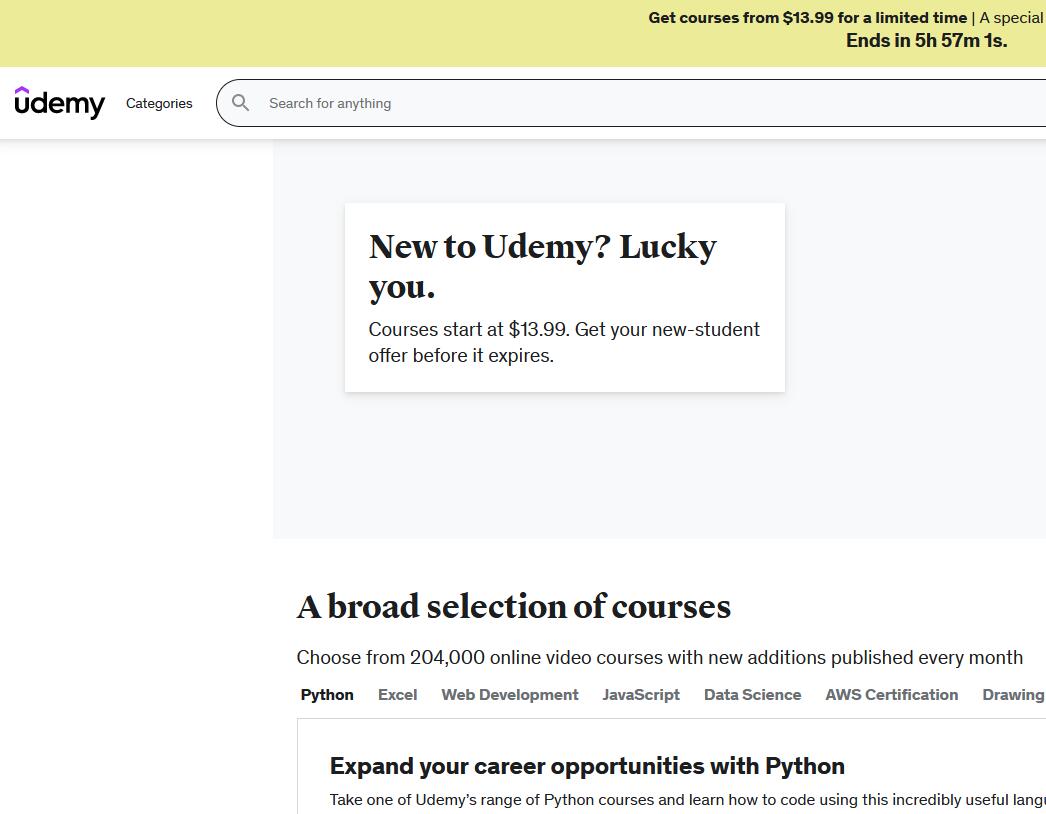Click the 'Get courses from $13.99' banner text

click(807, 18)
